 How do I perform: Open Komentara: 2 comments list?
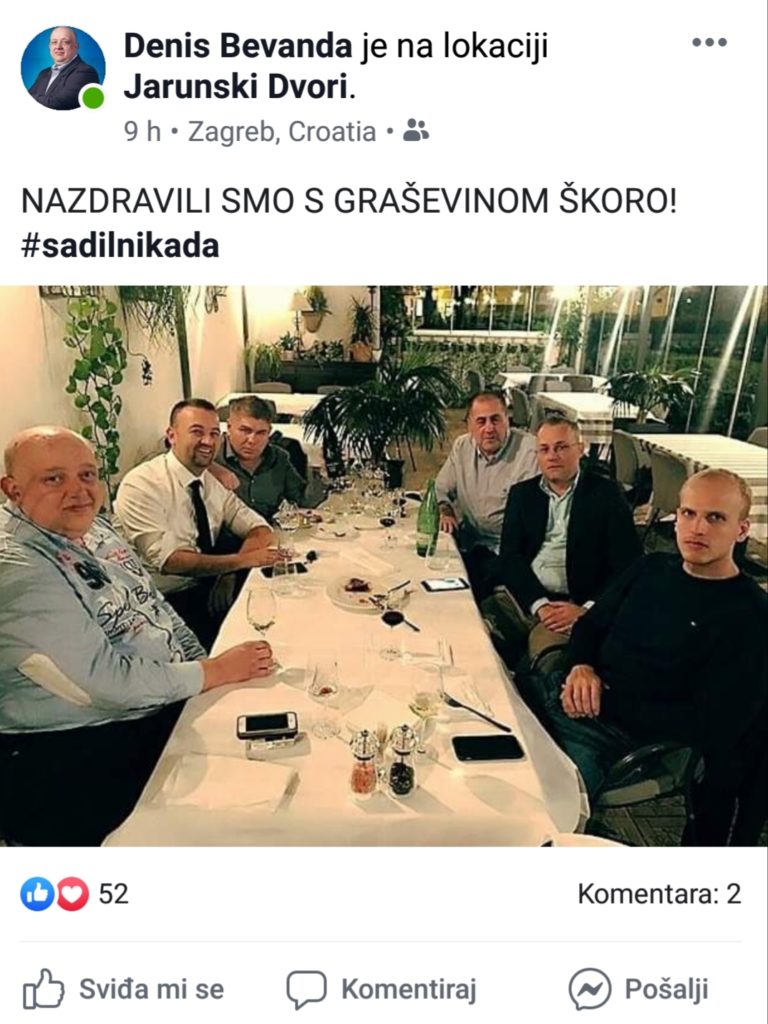pyautogui.click(x=660, y=894)
